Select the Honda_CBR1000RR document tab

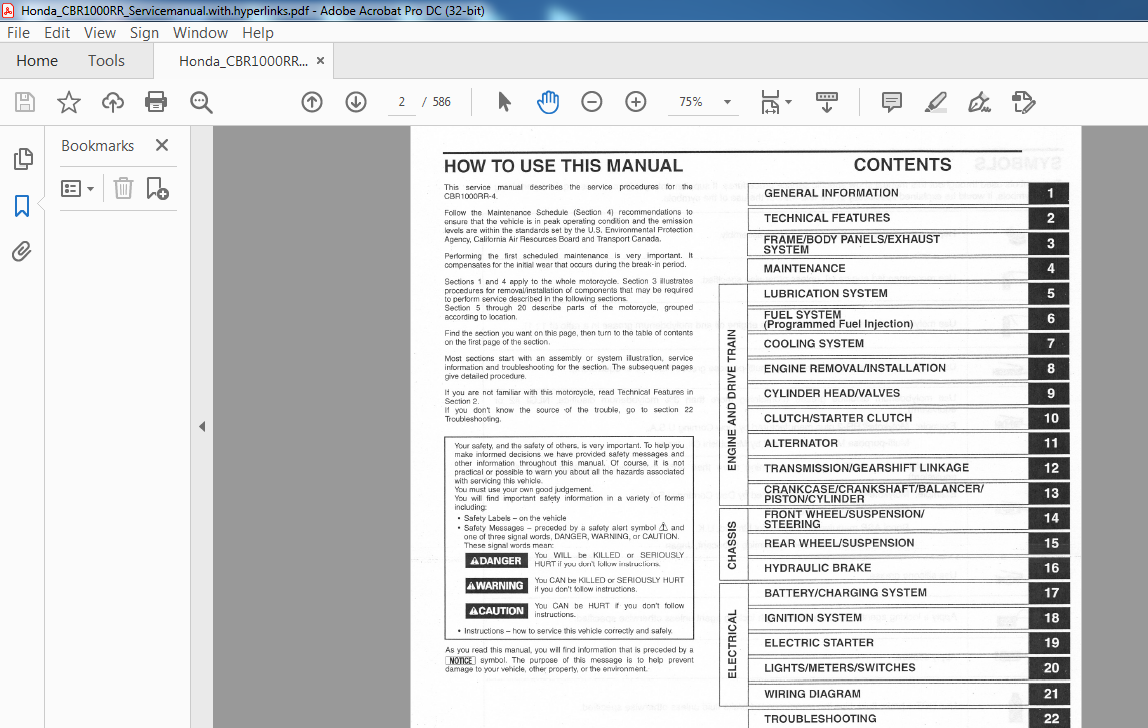click(x=243, y=61)
